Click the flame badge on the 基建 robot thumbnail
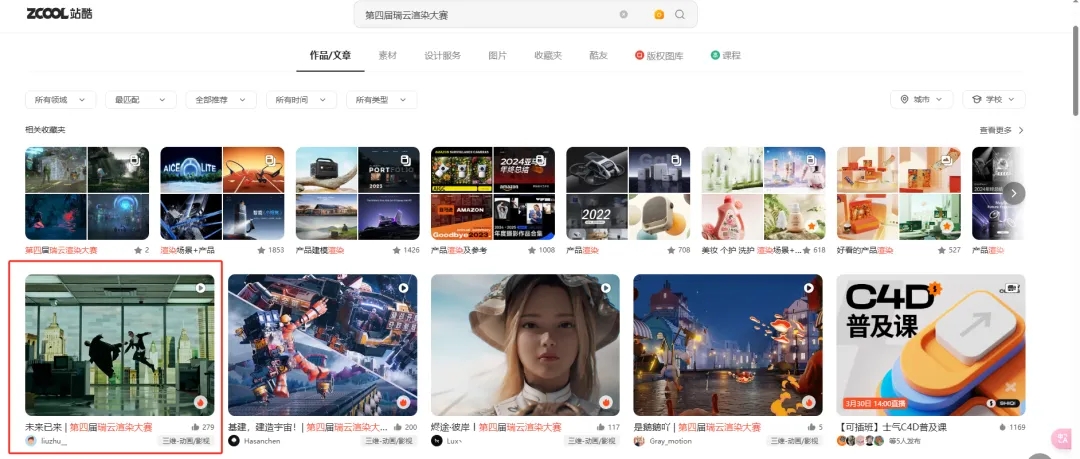This screenshot has width=1080, height=459. pyautogui.click(x=403, y=402)
